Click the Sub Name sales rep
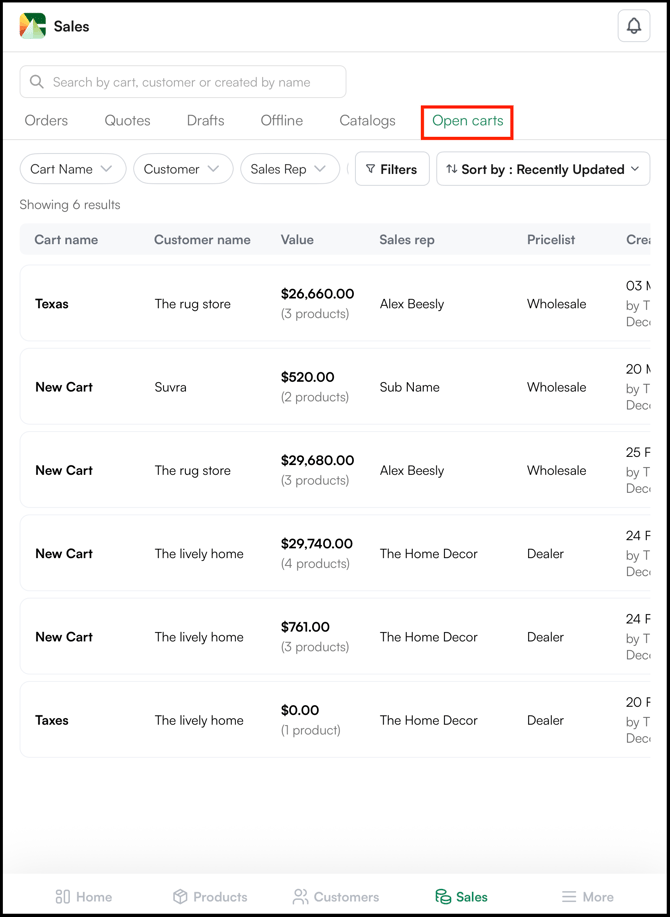The width and height of the screenshot is (670, 917). (x=409, y=387)
